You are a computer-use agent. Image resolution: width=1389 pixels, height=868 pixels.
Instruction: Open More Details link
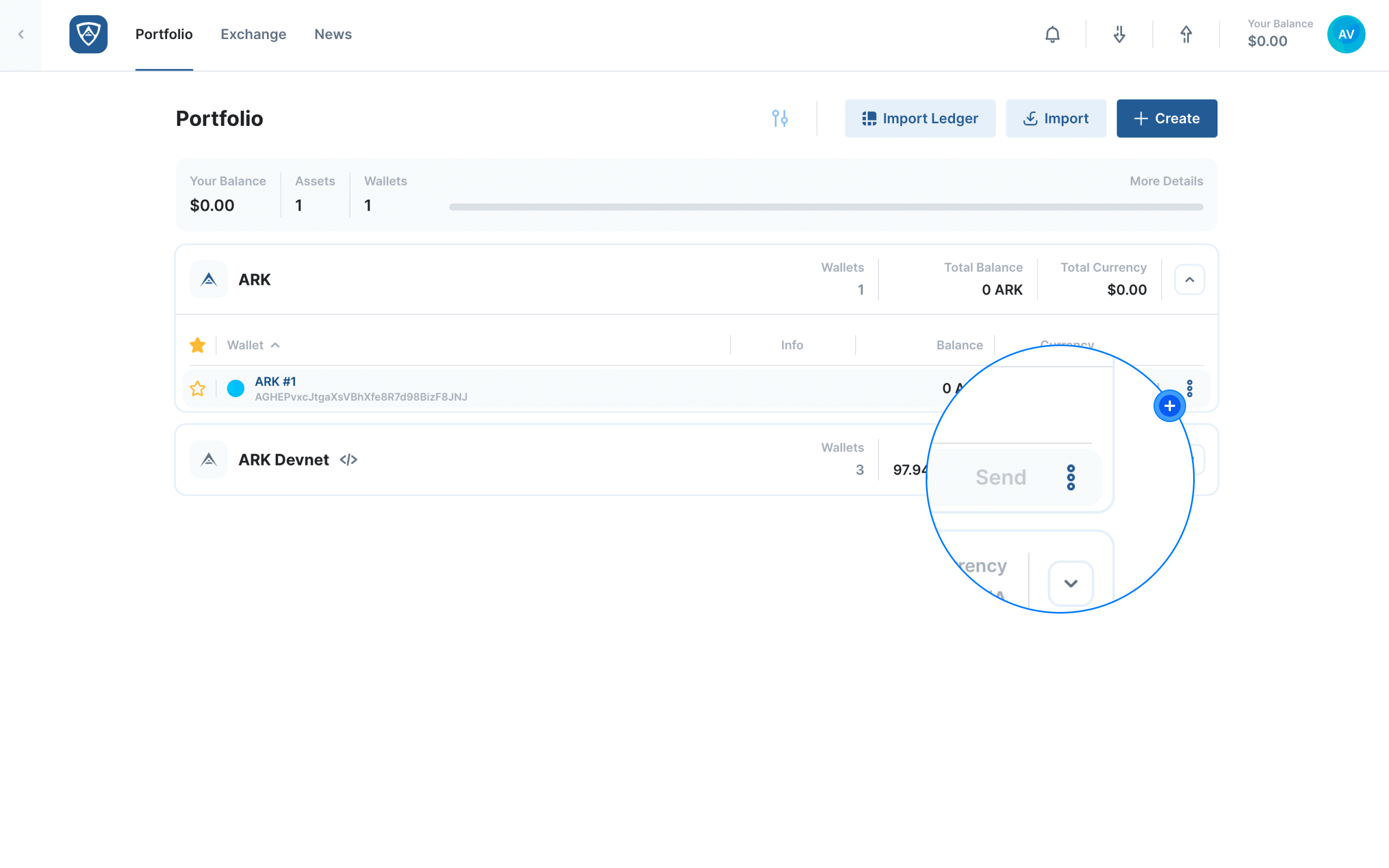(x=1167, y=181)
